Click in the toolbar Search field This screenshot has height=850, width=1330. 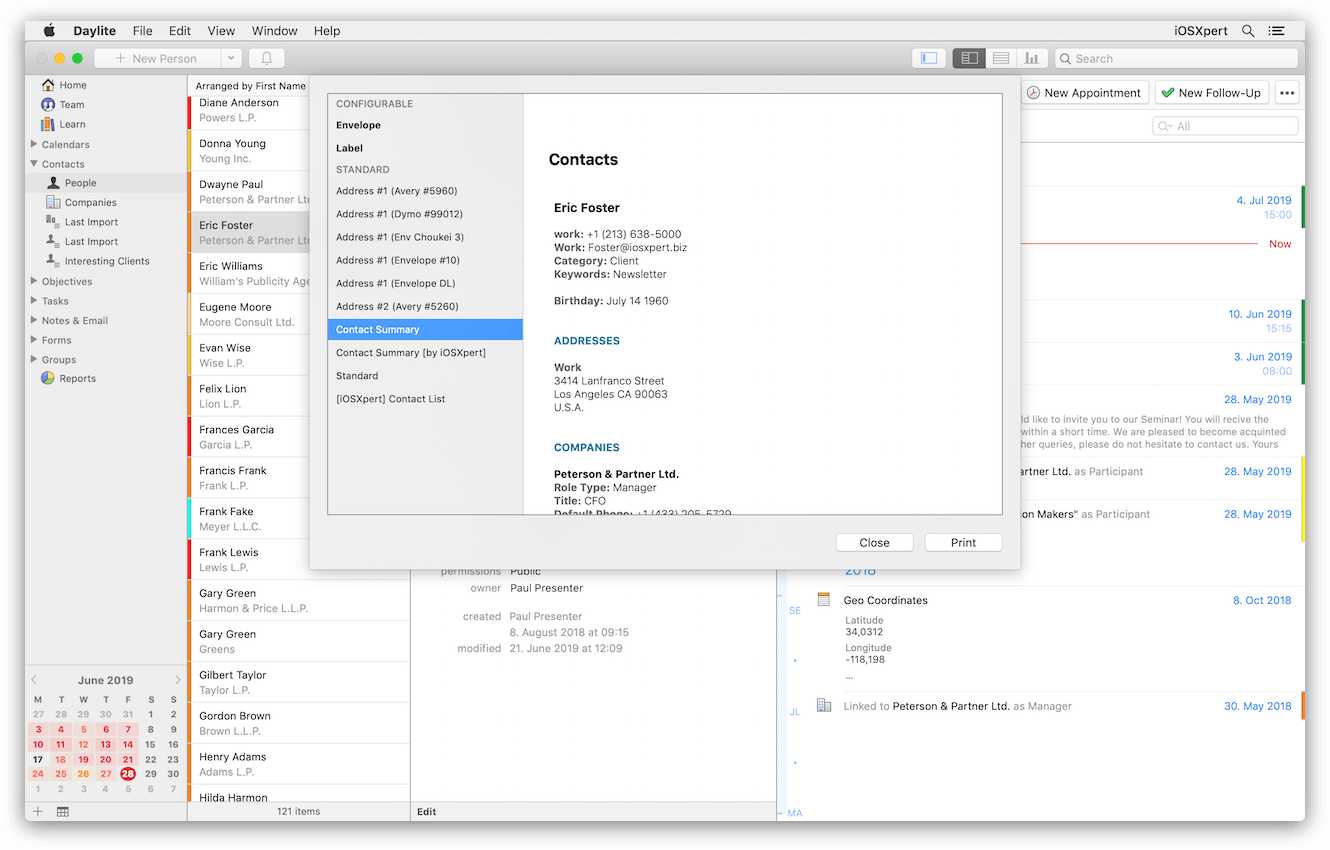pyautogui.click(x=1178, y=58)
